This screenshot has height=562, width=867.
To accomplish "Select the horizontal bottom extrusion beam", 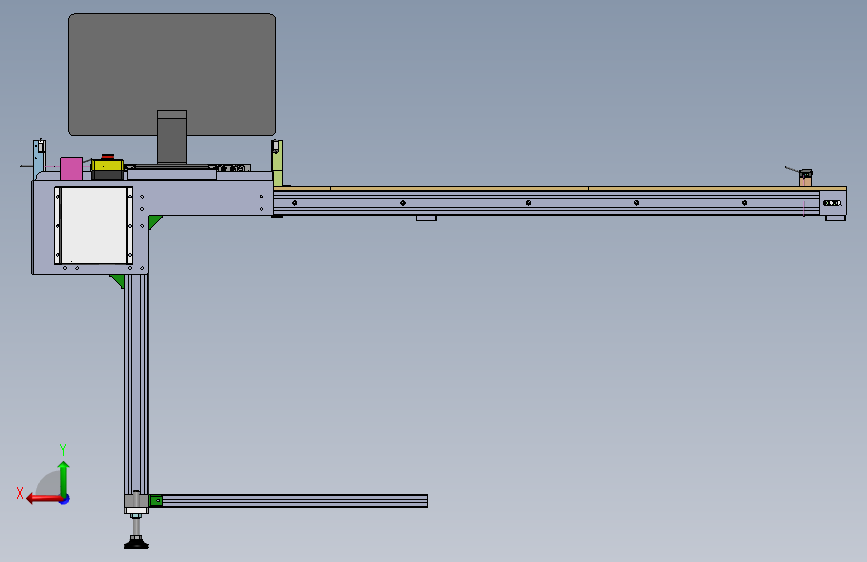I will pos(289,501).
